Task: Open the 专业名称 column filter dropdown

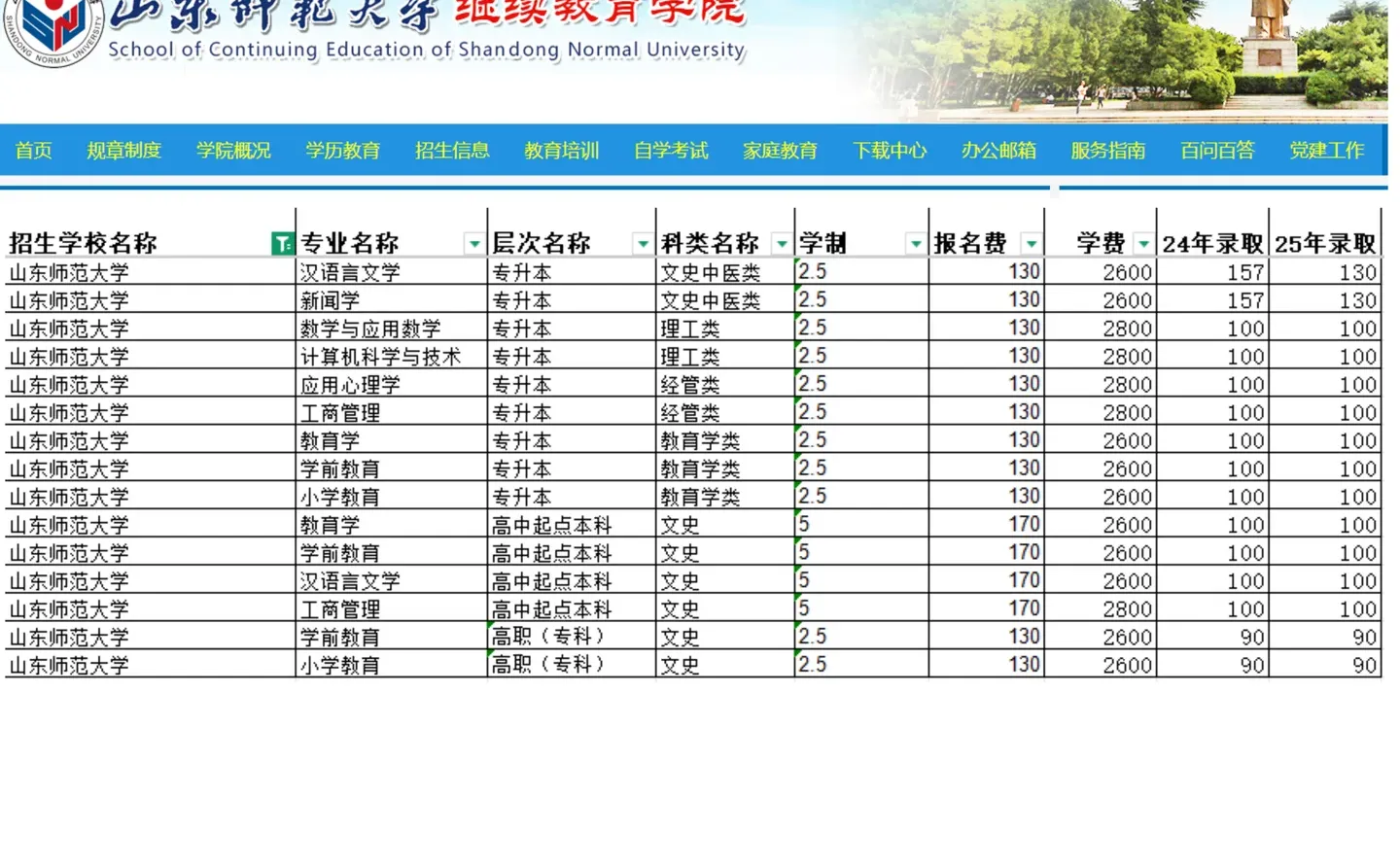Action: [x=473, y=245]
